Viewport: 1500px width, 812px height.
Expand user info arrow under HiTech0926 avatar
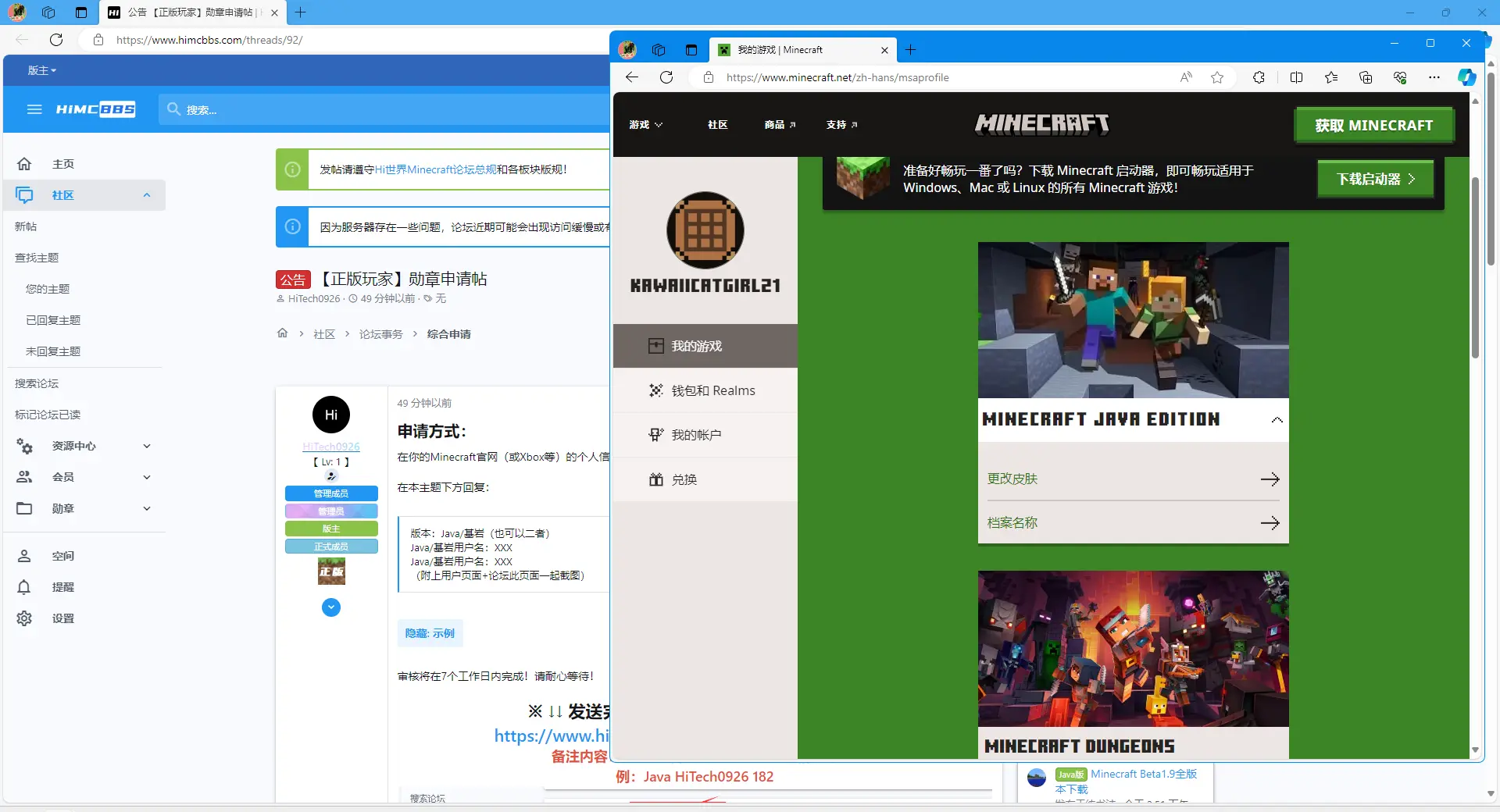click(331, 607)
